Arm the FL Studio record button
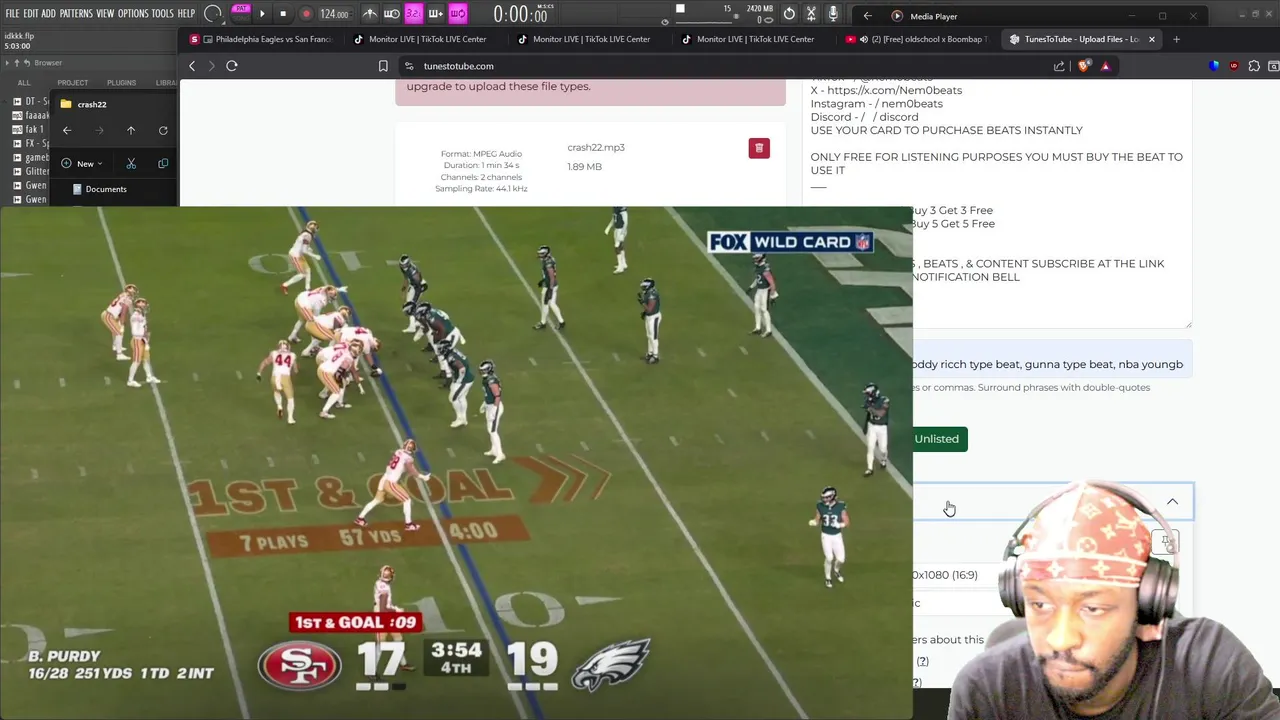Image resolution: width=1280 pixels, height=720 pixels. (306, 14)
